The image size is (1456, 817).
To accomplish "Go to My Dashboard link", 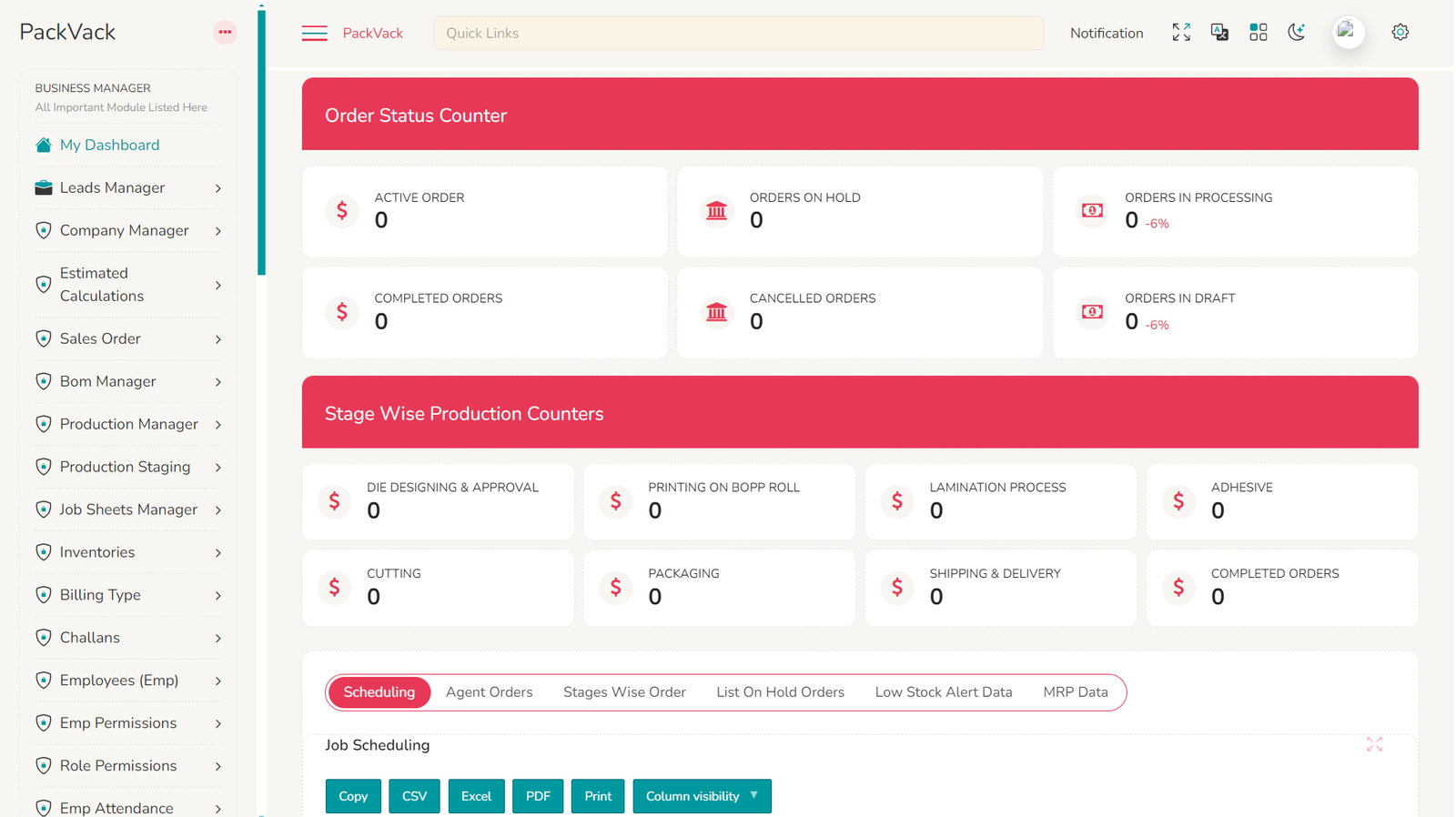I will [109, 146].
